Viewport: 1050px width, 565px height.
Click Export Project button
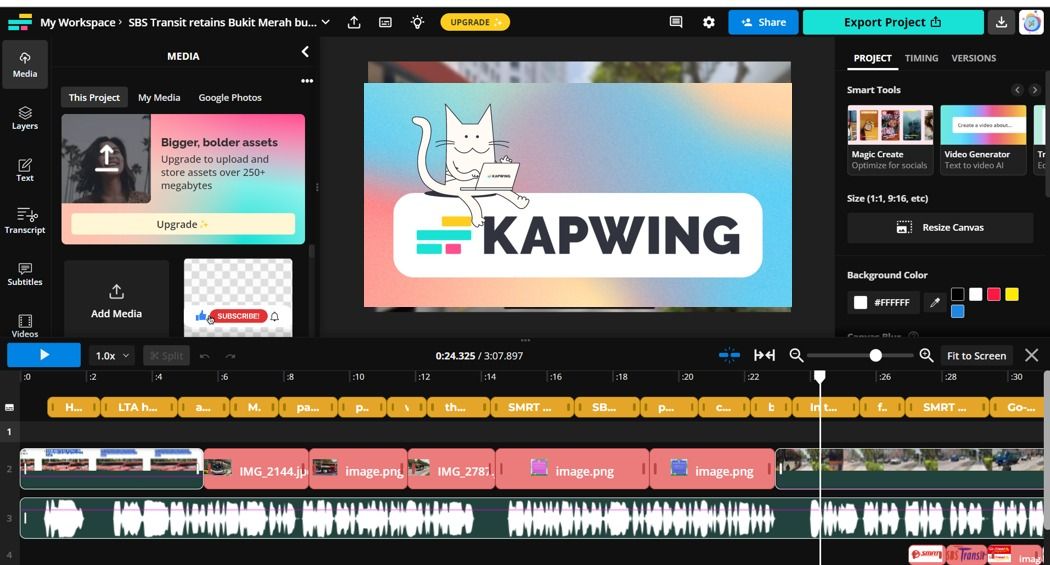(x=893, y=22)
